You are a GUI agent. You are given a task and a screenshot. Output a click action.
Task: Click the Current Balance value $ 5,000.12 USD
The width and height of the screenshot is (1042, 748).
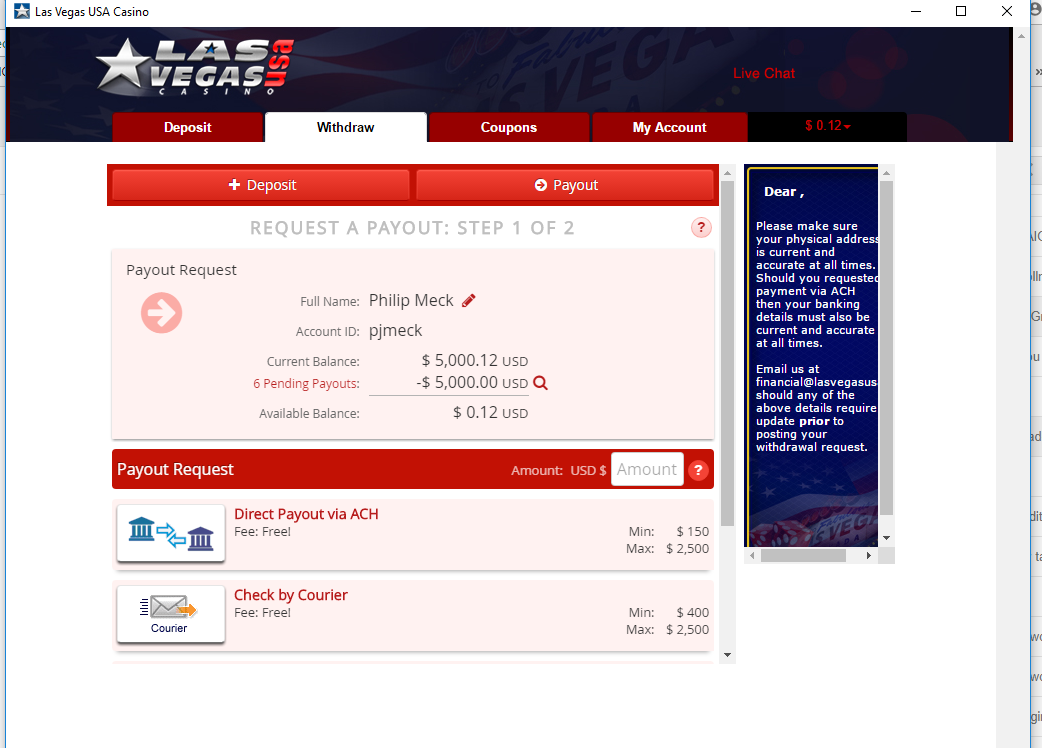[474, 361]
